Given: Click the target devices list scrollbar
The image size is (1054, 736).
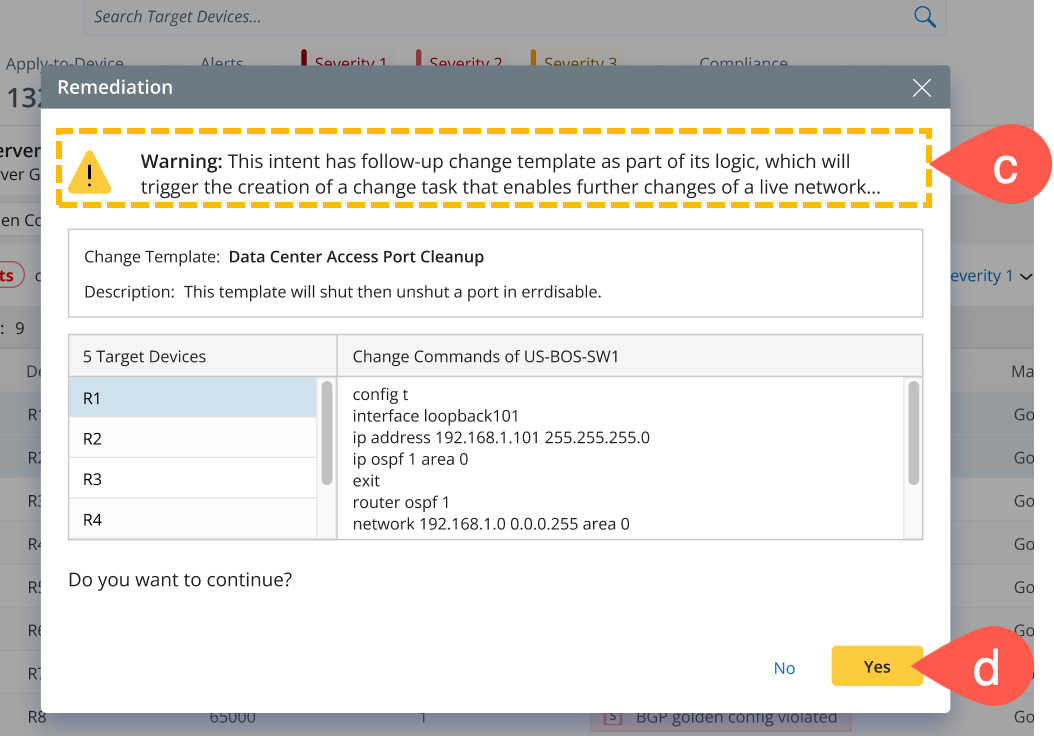Looking at the screenshot, I should click(x=327, y=433).
